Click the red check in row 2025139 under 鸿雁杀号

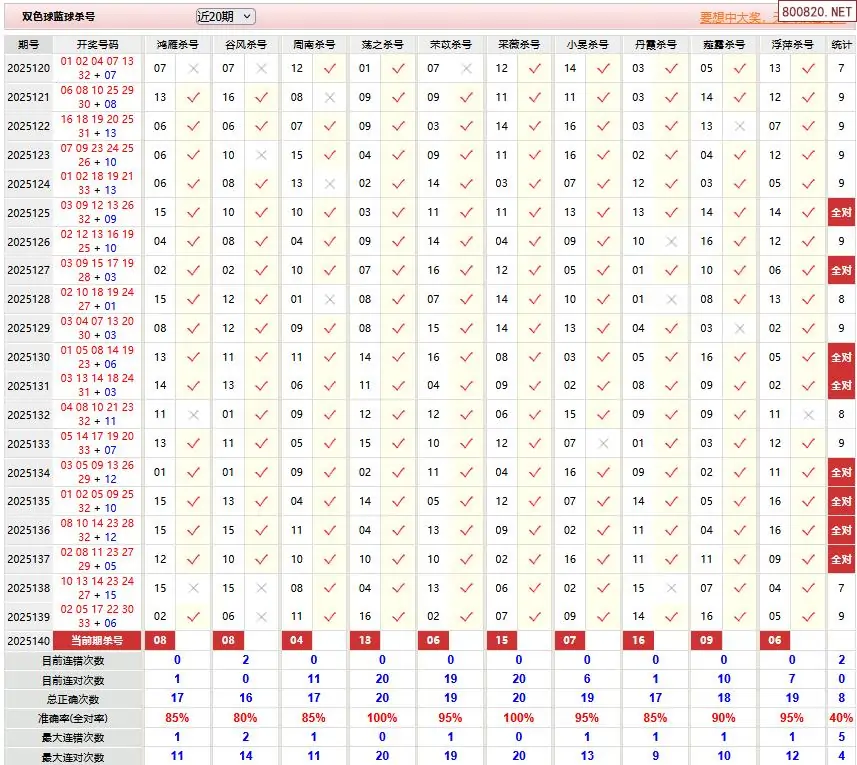point(193,617)
